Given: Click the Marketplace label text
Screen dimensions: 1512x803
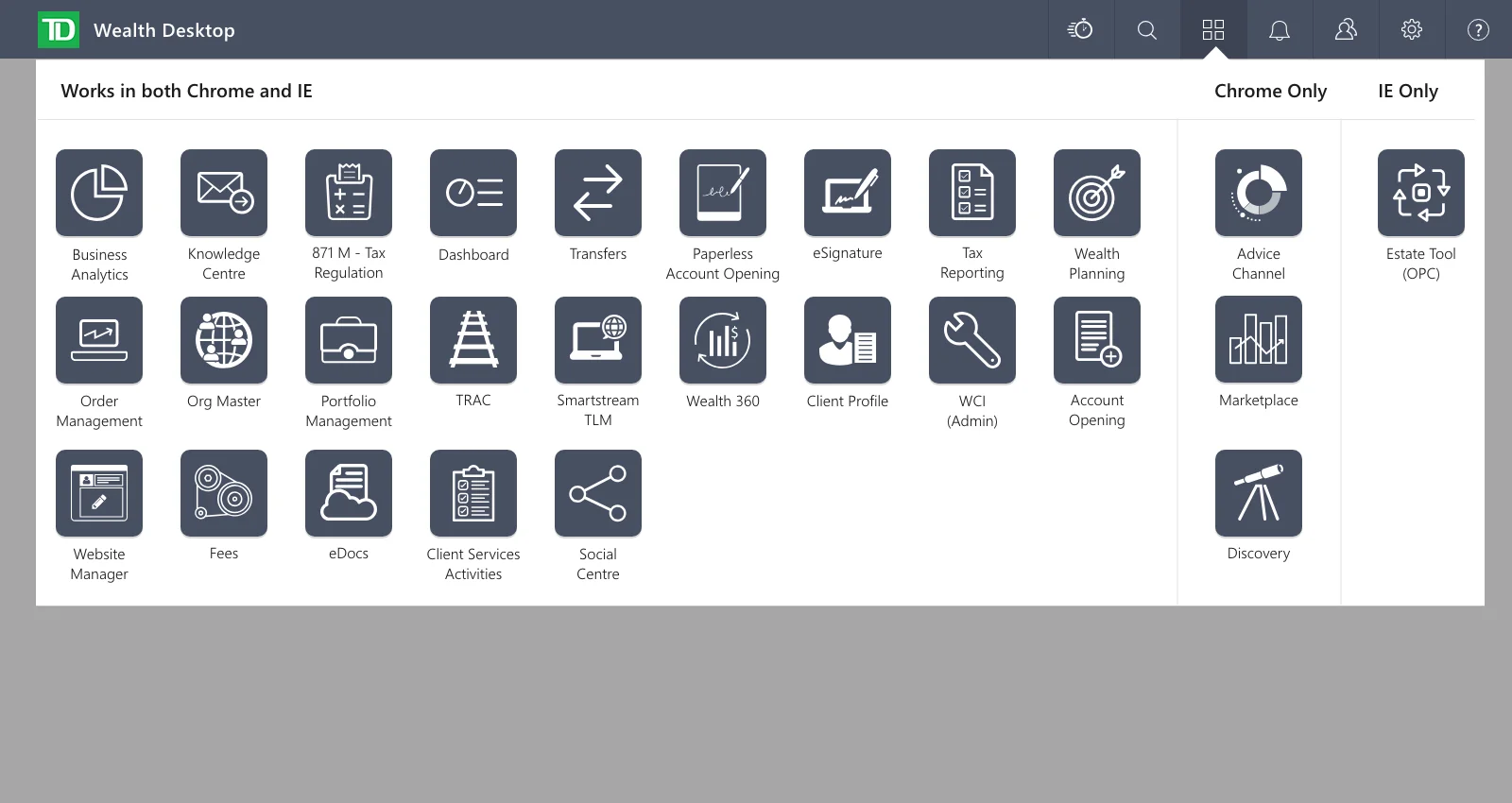Looking at the screenshot, I should pyautogui.click(x=1259, y=401).
